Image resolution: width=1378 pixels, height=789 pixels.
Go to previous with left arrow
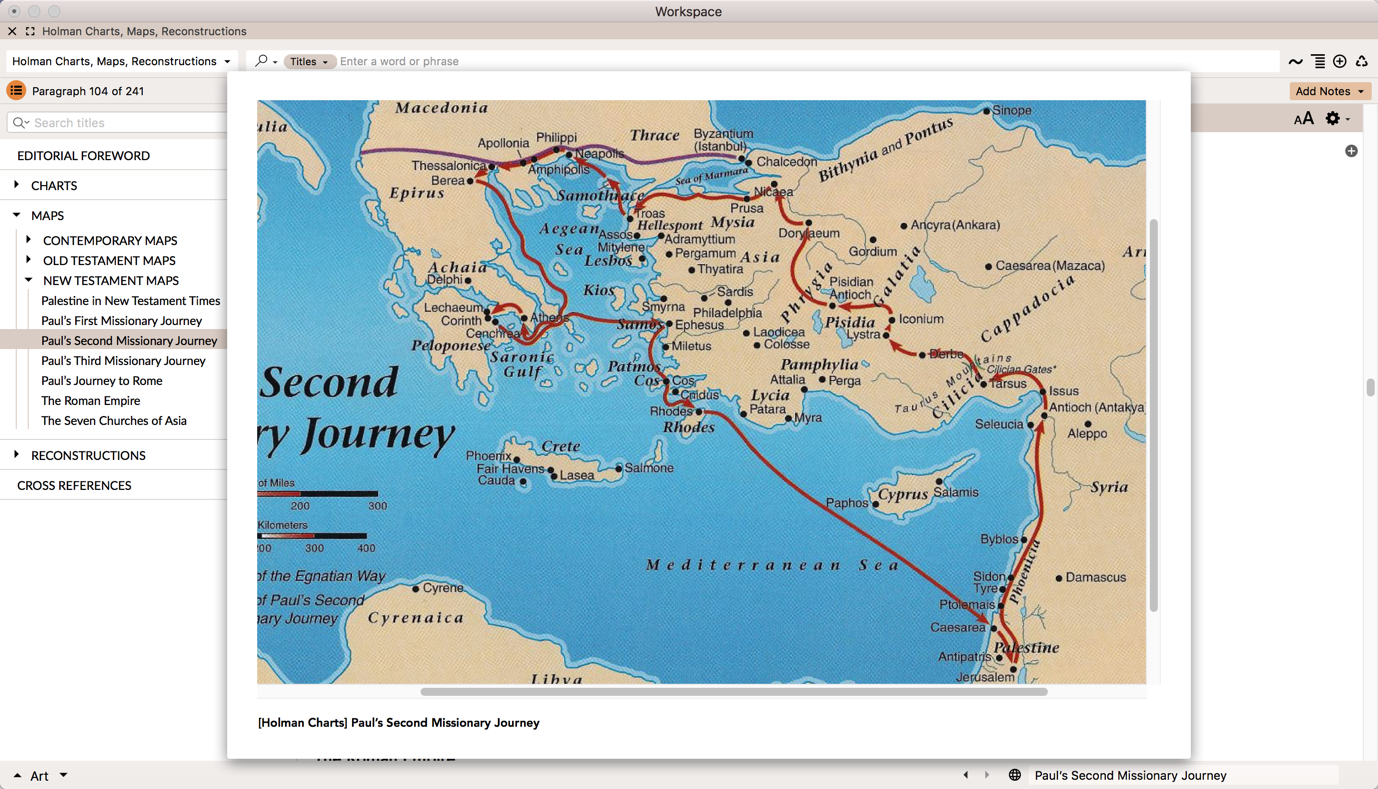click(965, 775)
